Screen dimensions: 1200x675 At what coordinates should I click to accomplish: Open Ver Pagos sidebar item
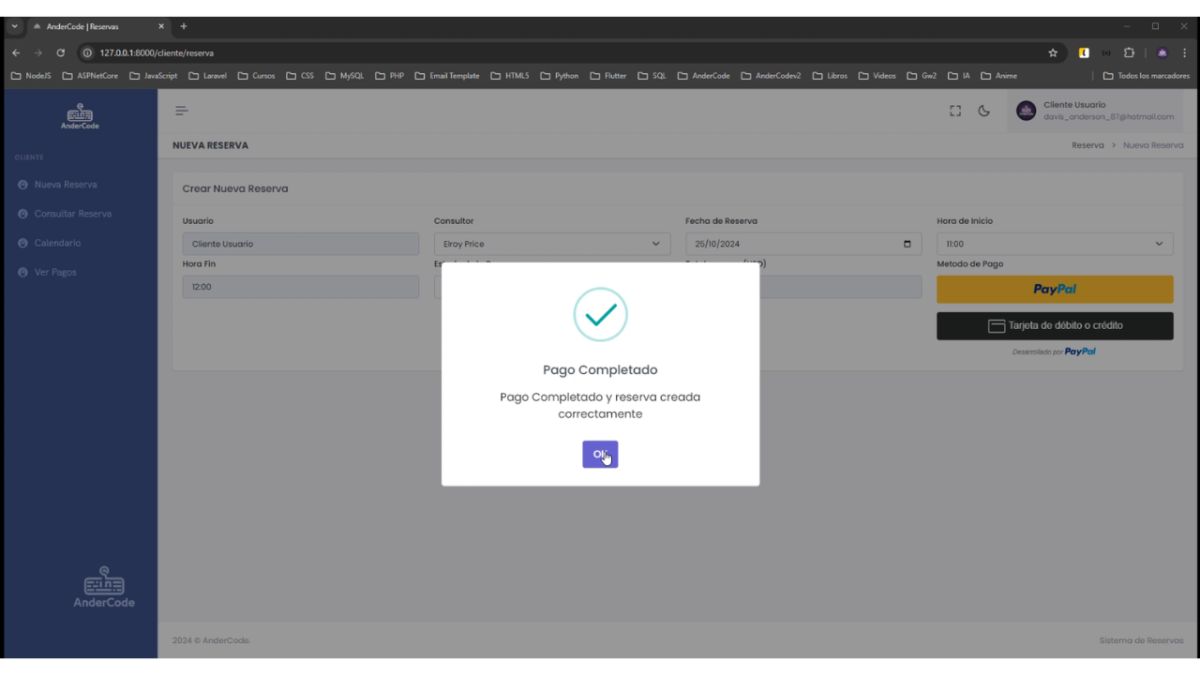tap(55, 272)
